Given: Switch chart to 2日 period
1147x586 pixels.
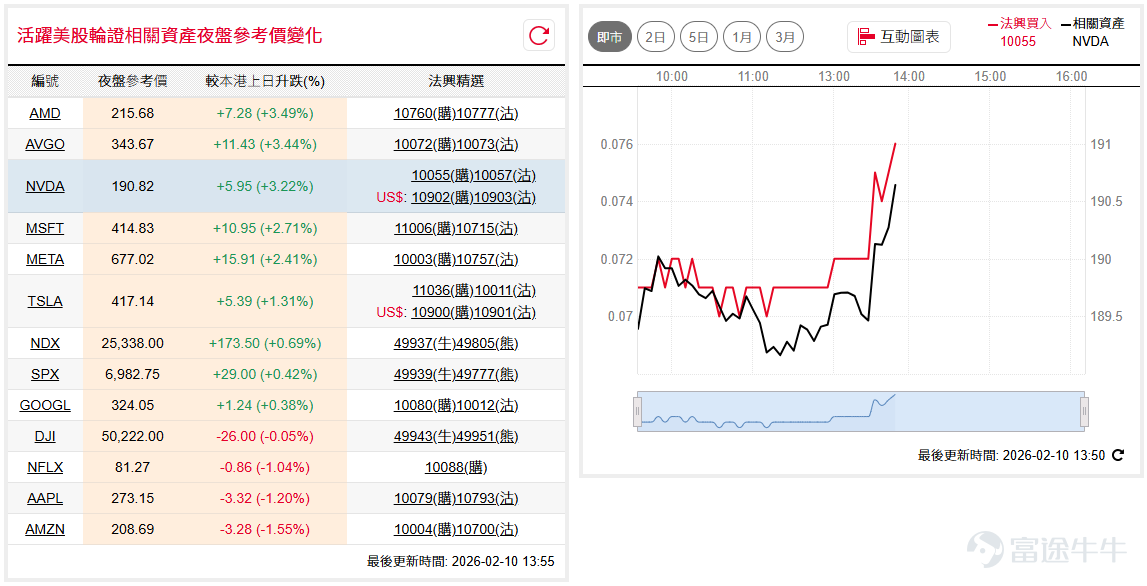Looking at the screenshot, I should pyautogui.click(x=655, y=37).
